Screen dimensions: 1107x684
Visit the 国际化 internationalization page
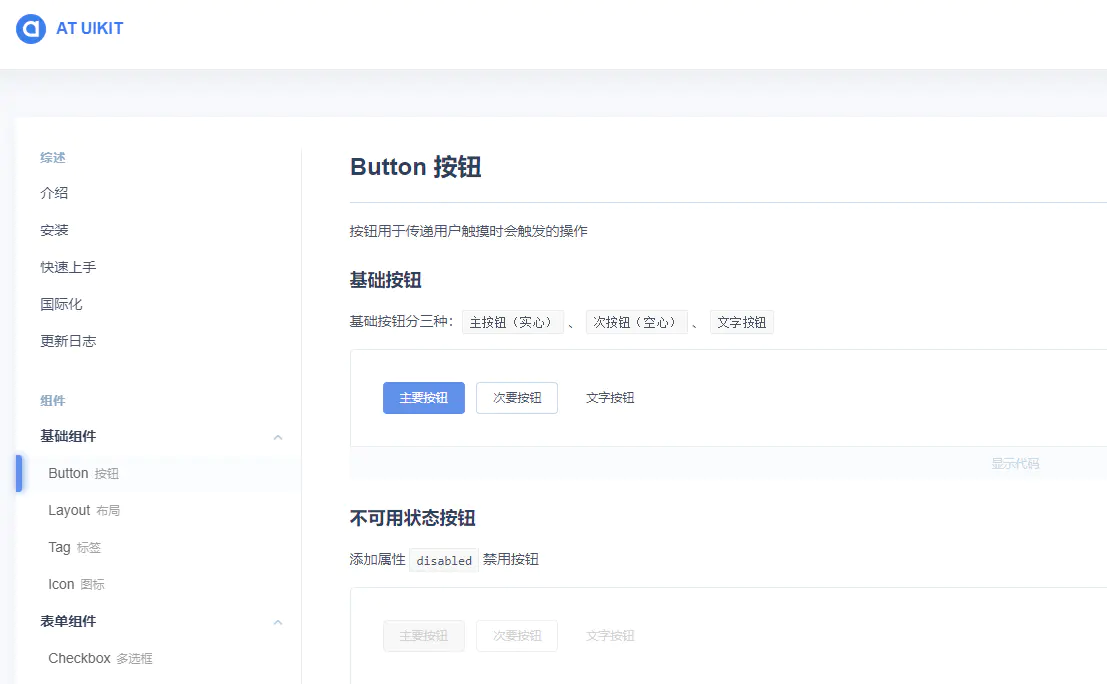click(x=61, y=304)
